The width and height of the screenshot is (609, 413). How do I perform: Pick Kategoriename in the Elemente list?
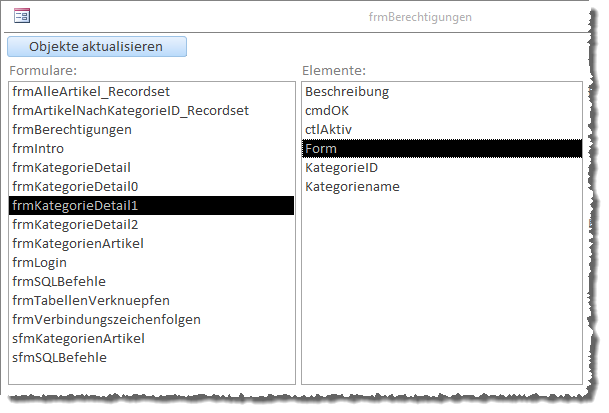pyautogui.click(x=352, y=186)
